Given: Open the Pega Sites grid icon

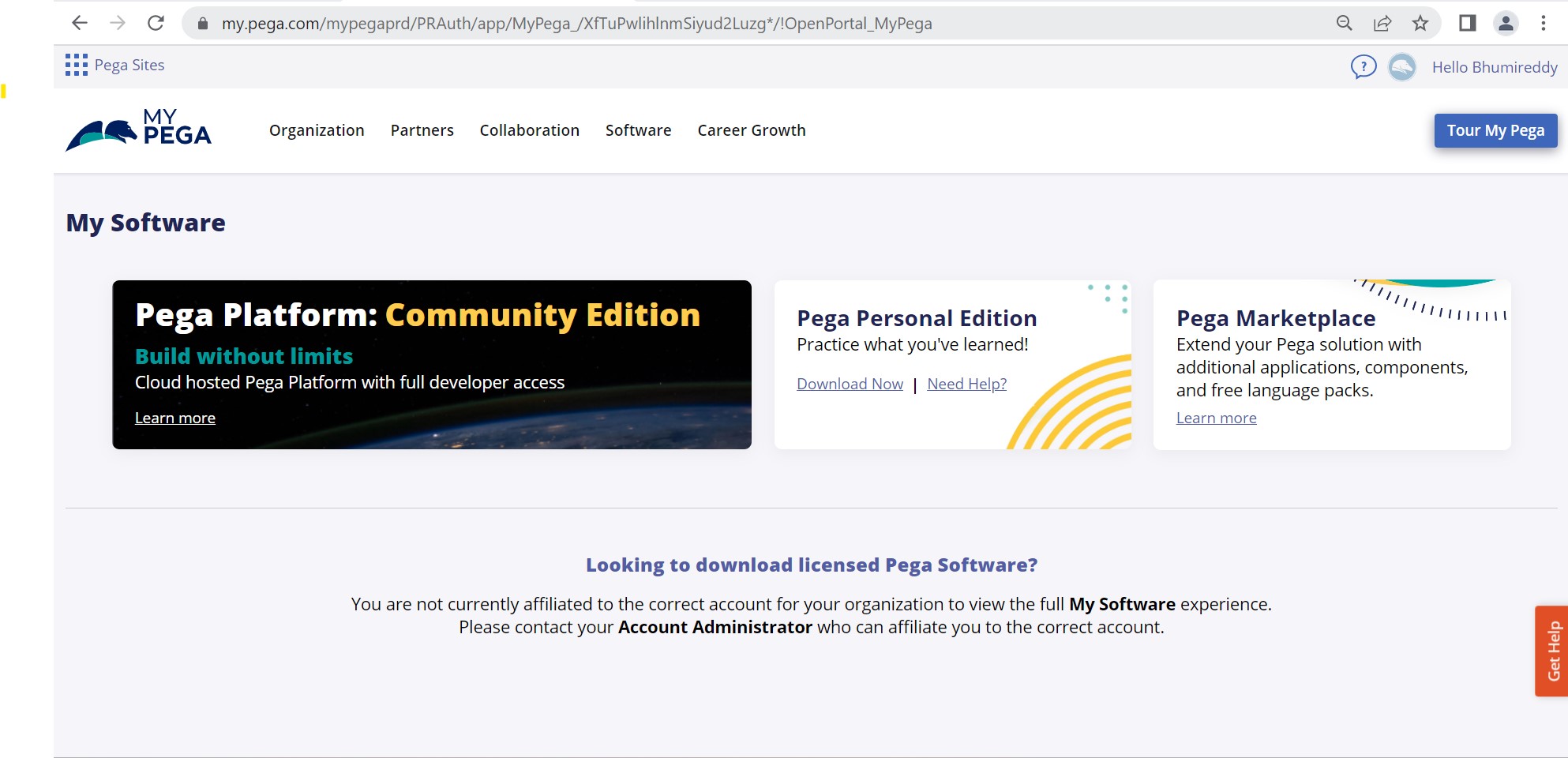Looking at the screenshot, I should 76,65.
